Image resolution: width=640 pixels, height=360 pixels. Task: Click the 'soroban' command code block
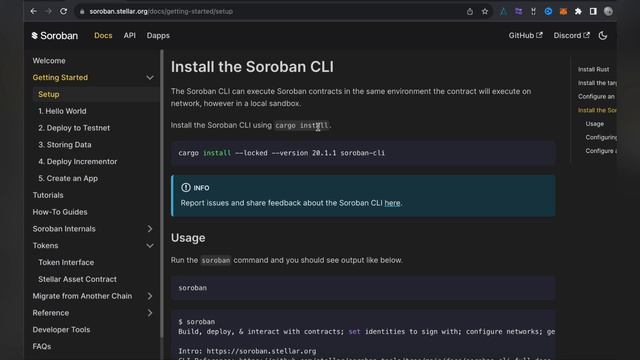[x=363, y=288]
